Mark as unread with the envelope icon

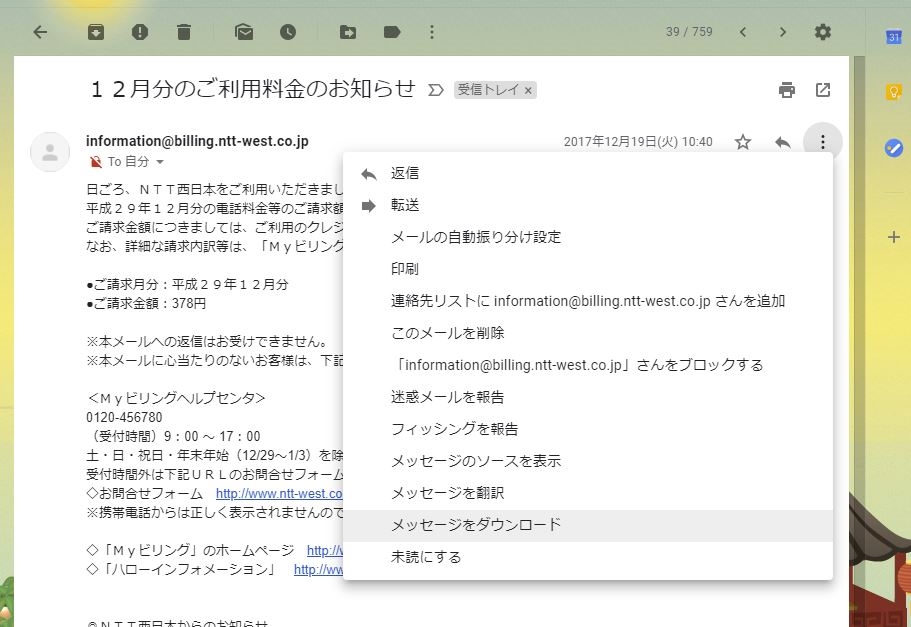[x=244, y=32]
